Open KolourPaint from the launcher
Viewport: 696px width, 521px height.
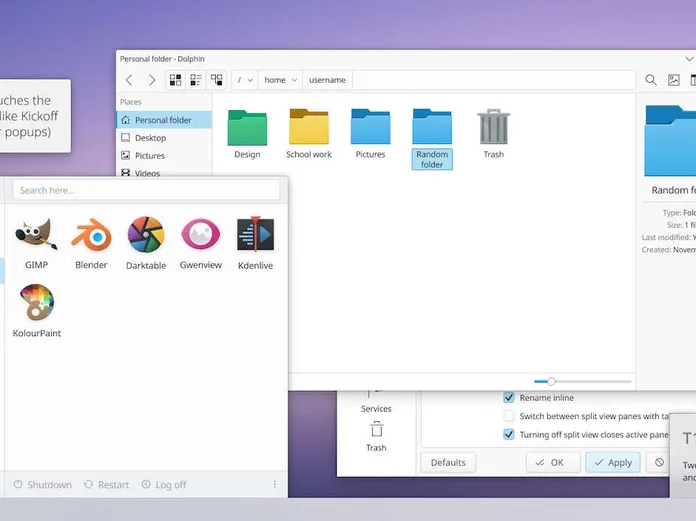[37, 311]
